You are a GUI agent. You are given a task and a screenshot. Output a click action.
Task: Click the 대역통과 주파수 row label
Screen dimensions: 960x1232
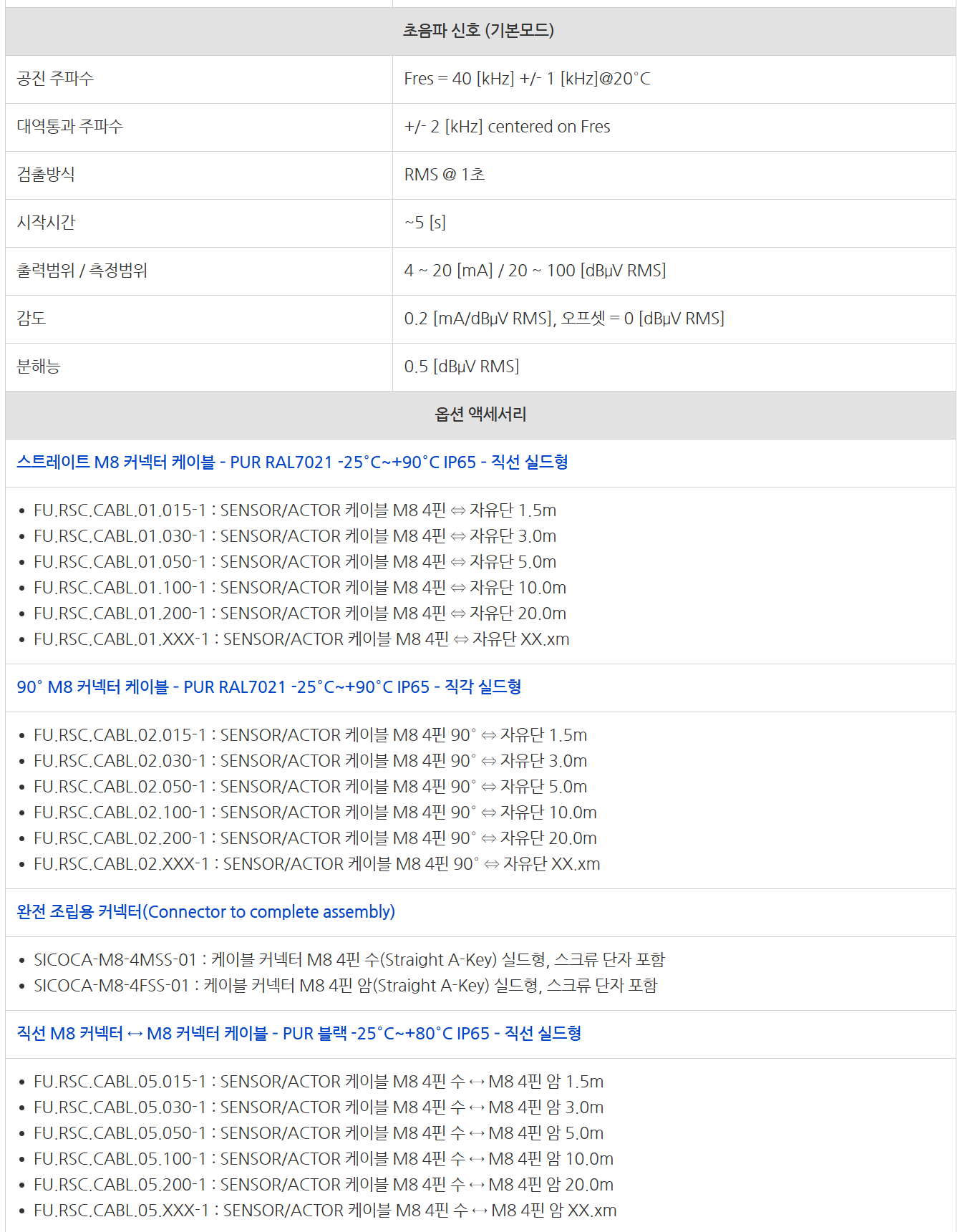coord(70,127)
